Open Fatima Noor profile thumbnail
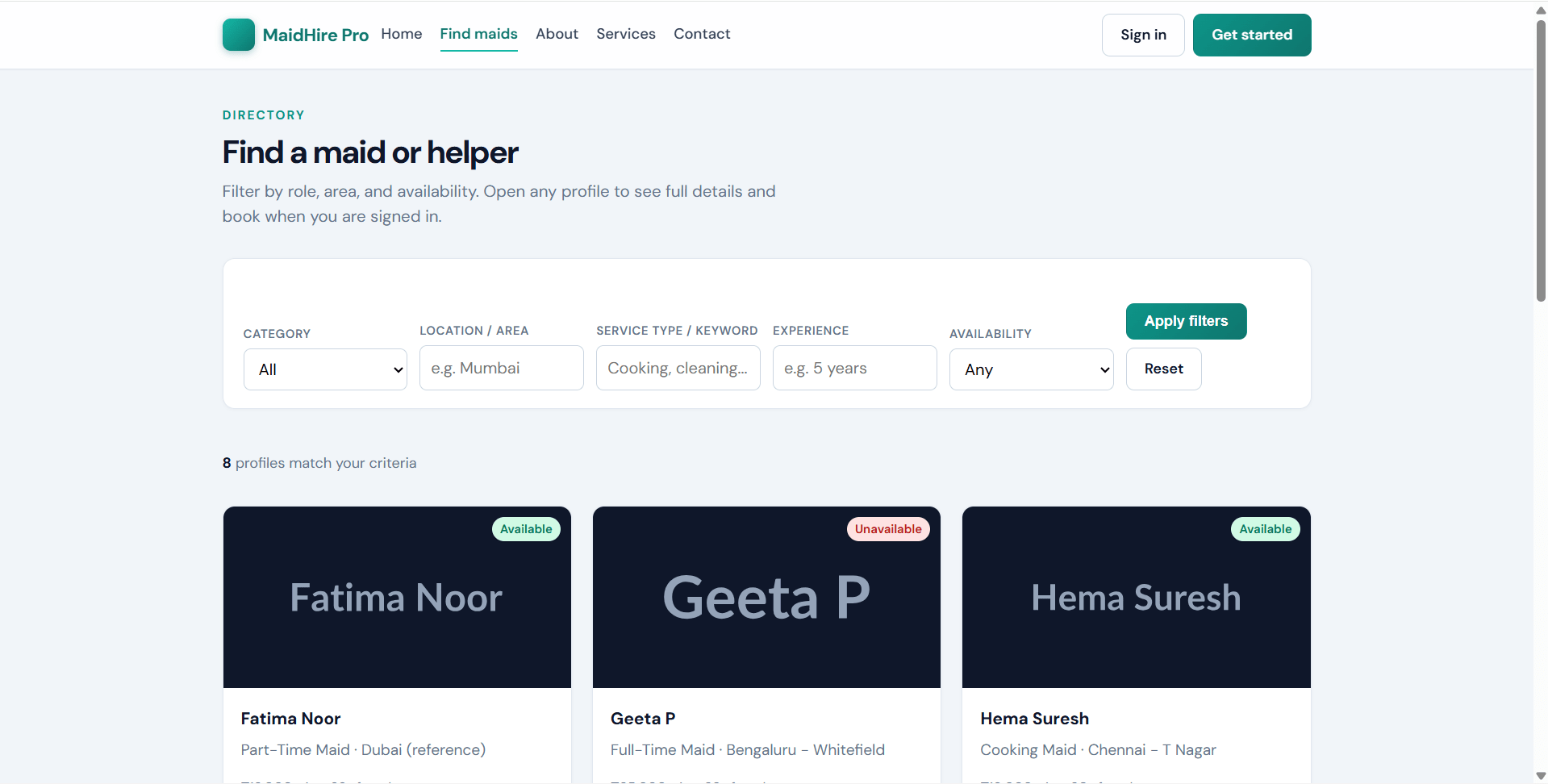Viewport: 1548px width, 784px height. pyautogui.click(x=397, y=597)
